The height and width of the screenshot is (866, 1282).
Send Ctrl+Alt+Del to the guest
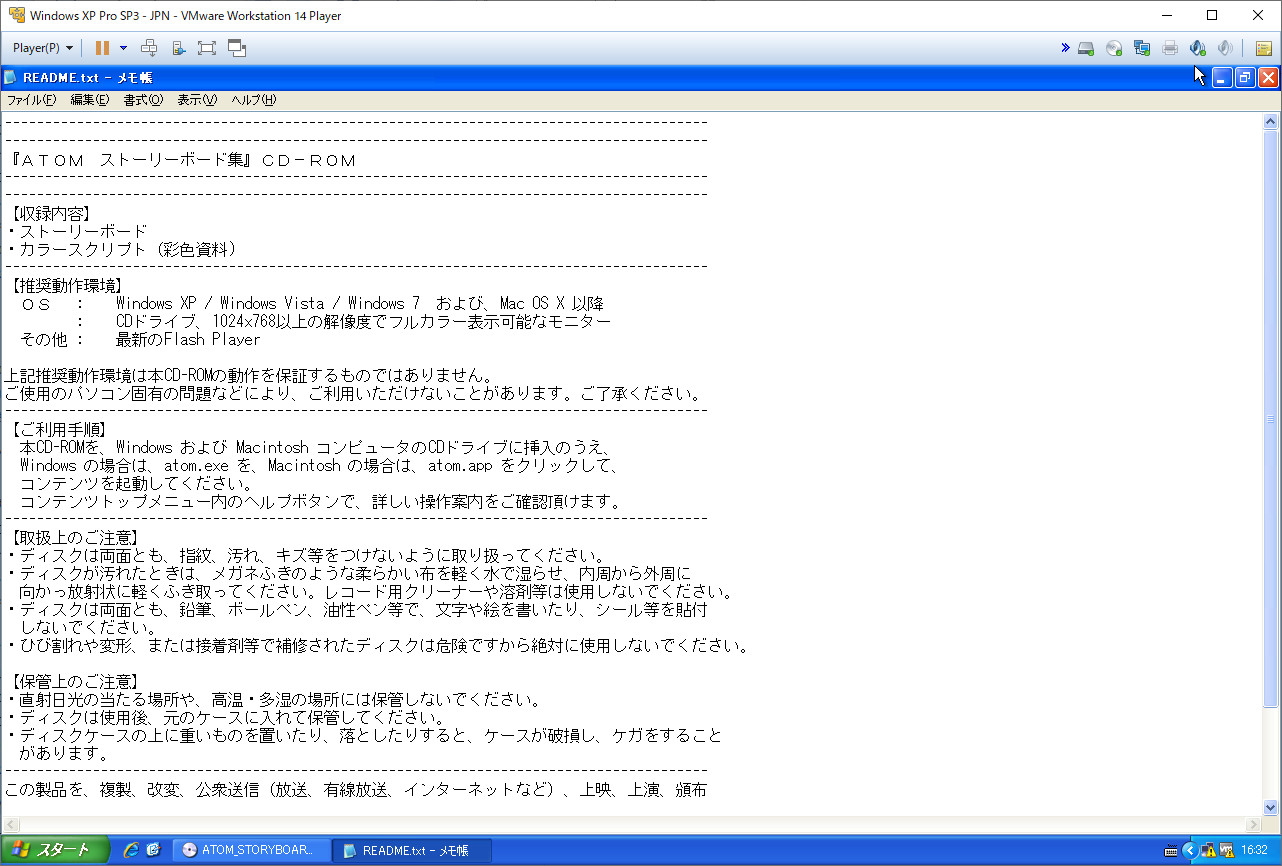[x=149, y=48]
